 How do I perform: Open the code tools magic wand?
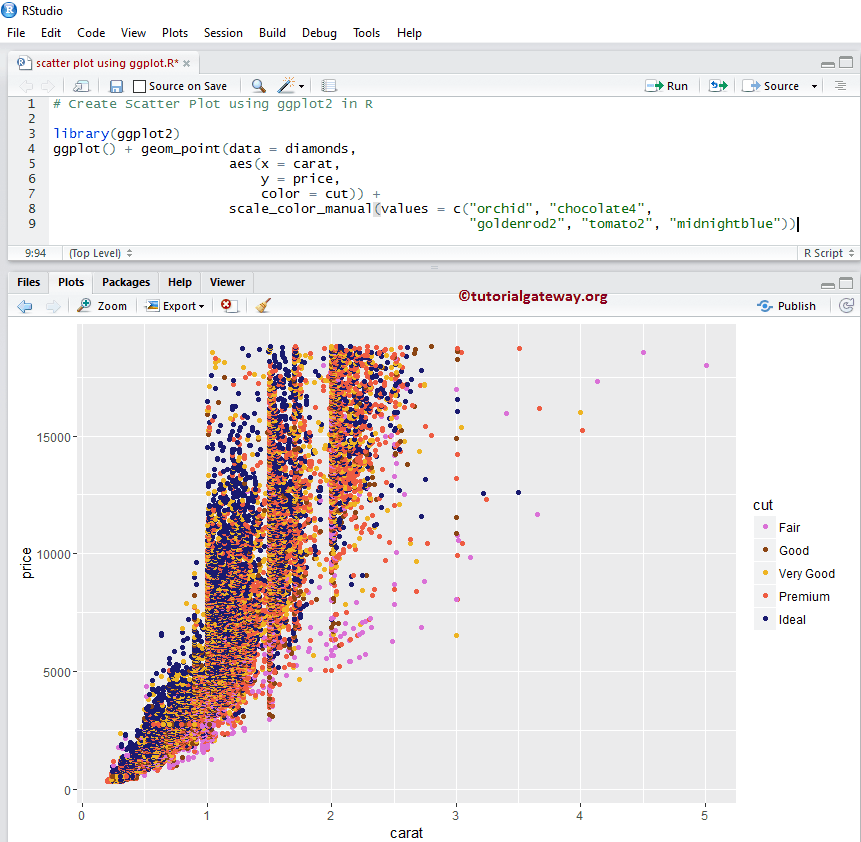288,86
